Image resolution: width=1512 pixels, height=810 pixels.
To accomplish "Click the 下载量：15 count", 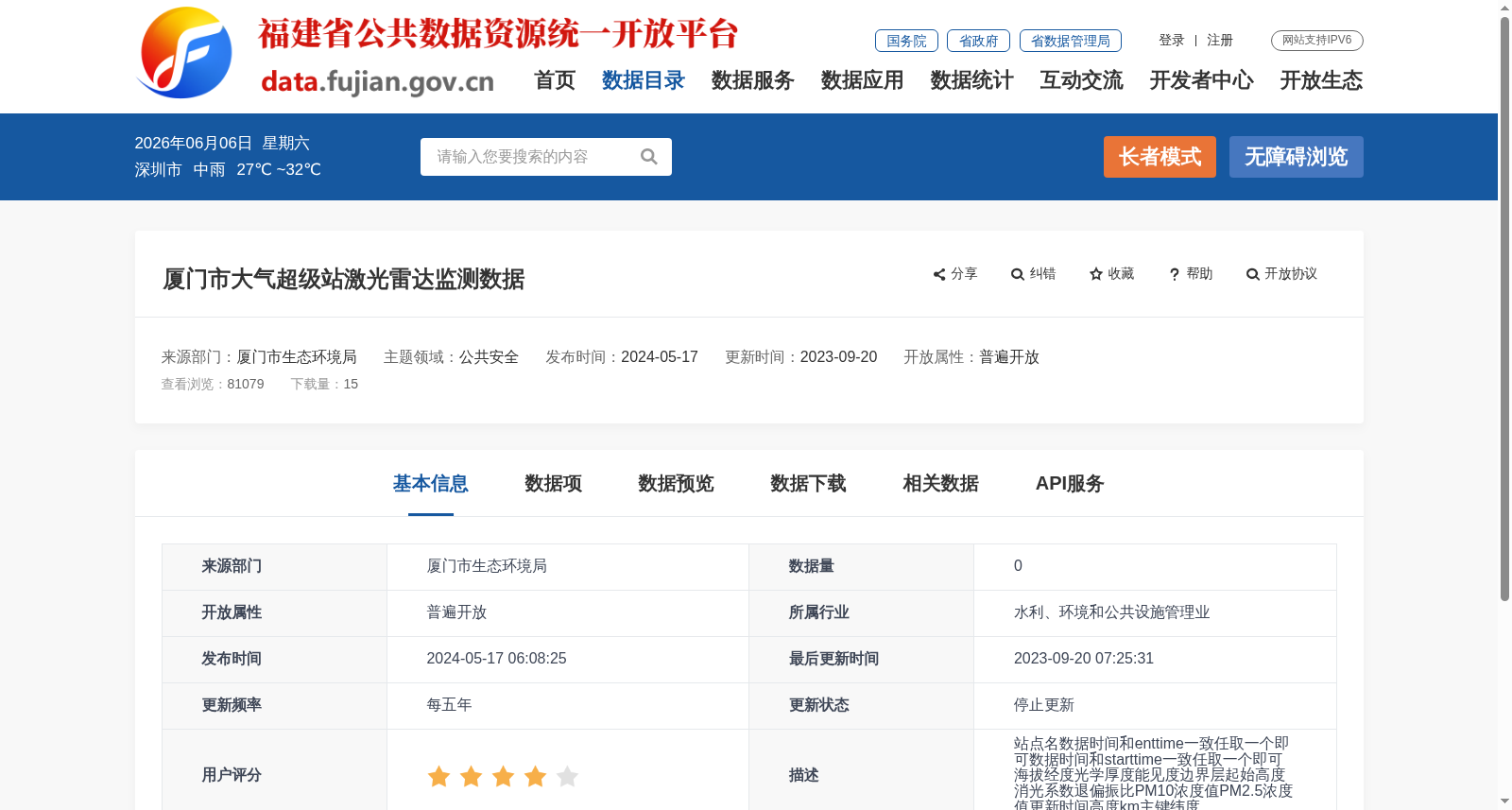I will tap(324, 384).
